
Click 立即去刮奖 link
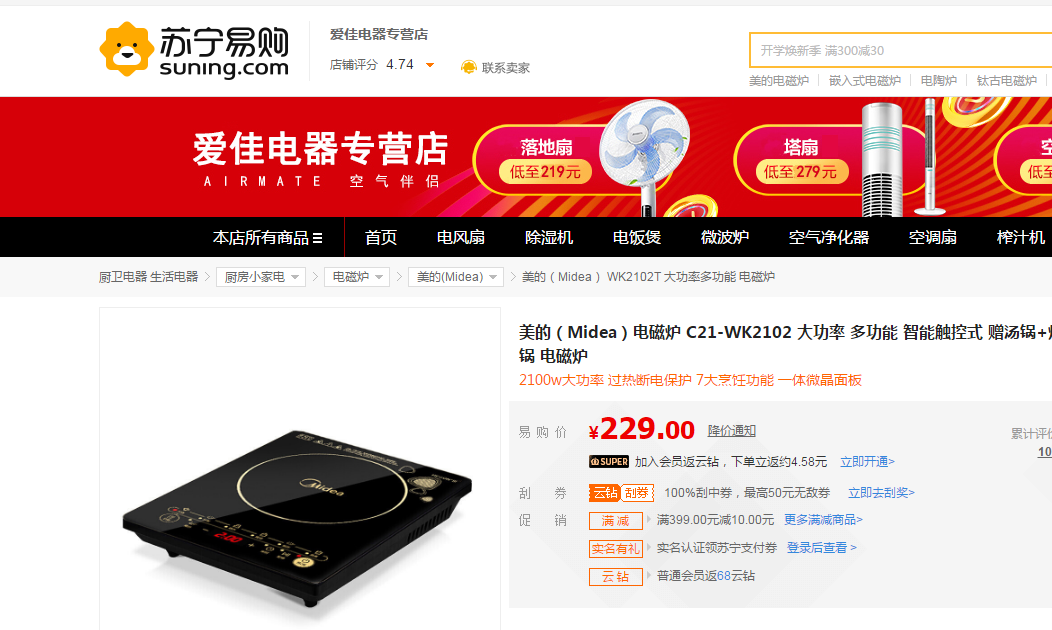coord(881,492)
